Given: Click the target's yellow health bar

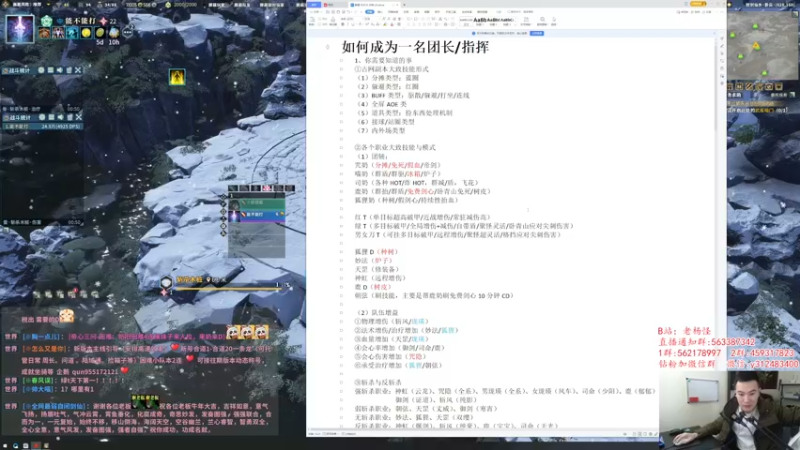Looking at the screenshot, I should pyautogui.click(x=228, y=289).
